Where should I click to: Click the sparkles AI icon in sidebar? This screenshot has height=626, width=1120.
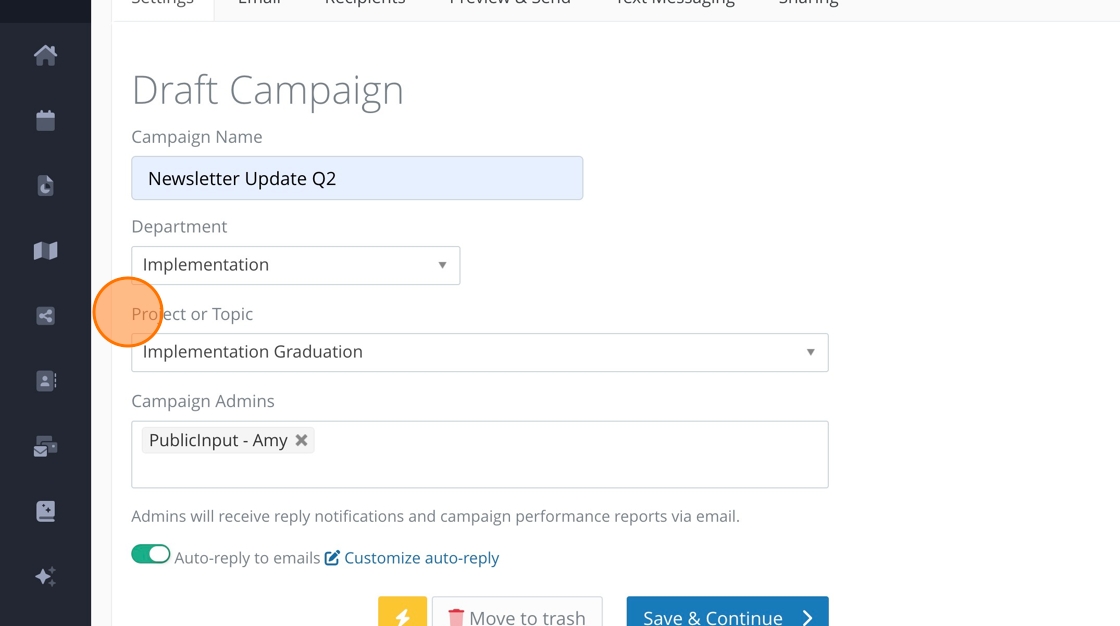coord(45,577)
